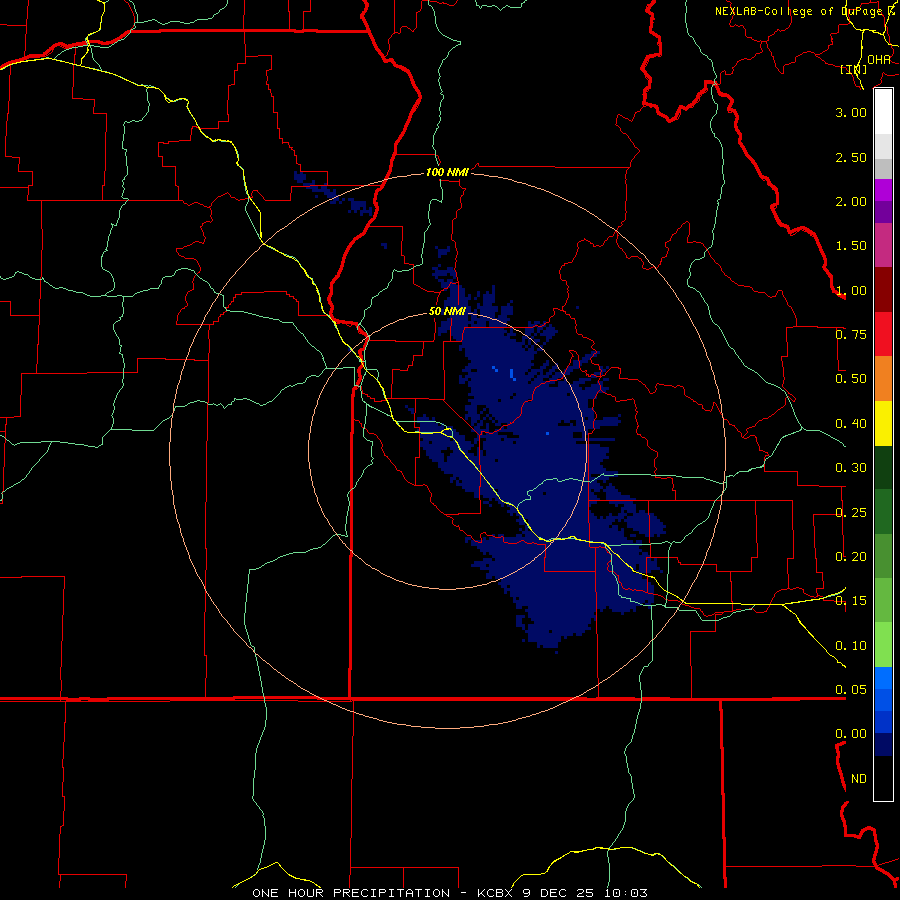Pick the white swatch atop the color scale

coord(883,112)
